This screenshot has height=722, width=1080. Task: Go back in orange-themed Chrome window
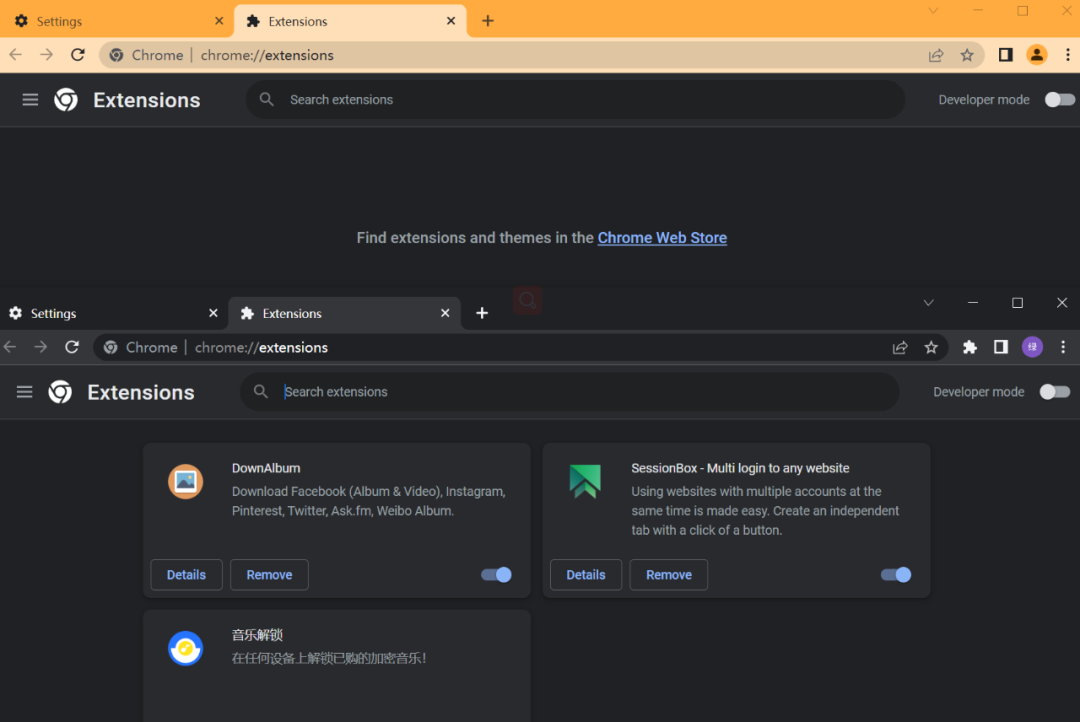15,55
